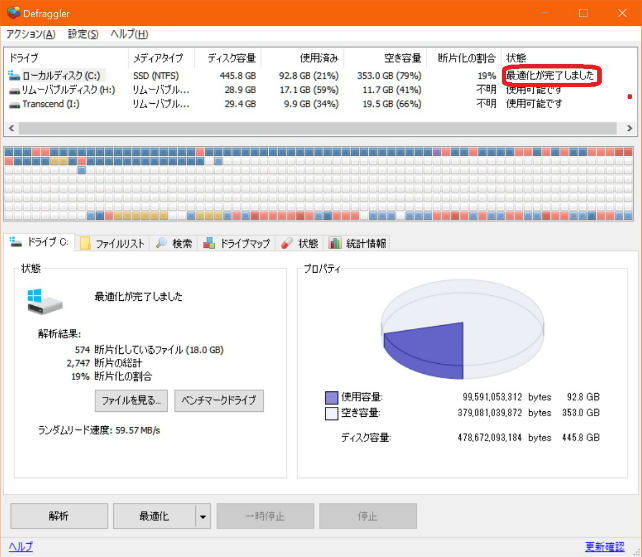Sort by the メディアタイプ column header
This screenshot has height=557, width=642.
coord(161,58)
